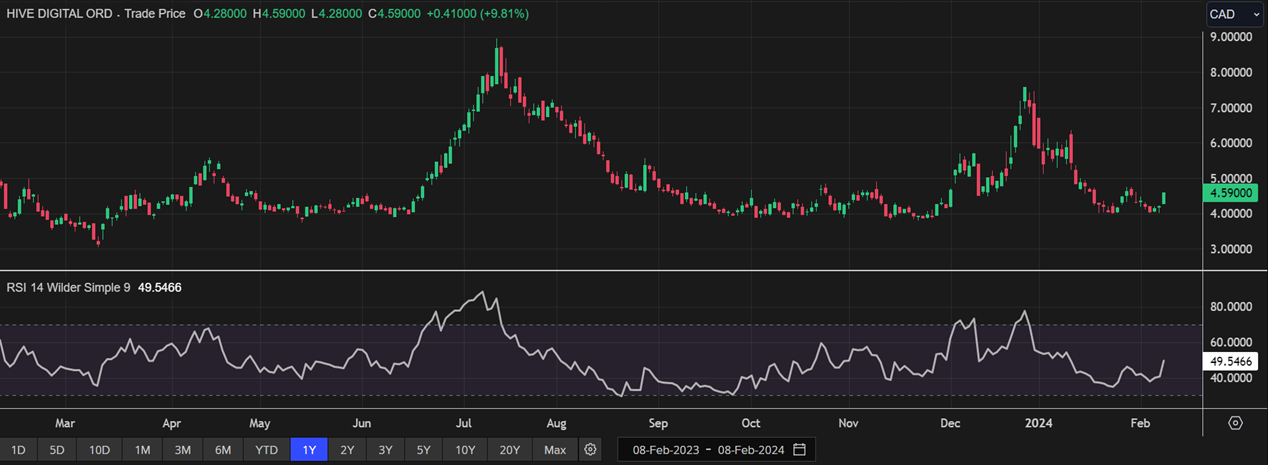Show year-to-date with YTD button
This screenshot has height=465, width=1268.
coord(266,450)
